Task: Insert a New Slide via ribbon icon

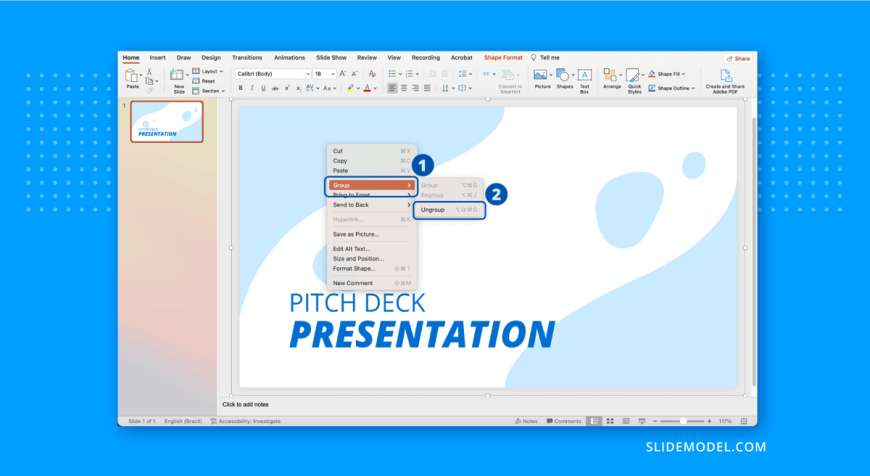Action: tap(177, 75)
